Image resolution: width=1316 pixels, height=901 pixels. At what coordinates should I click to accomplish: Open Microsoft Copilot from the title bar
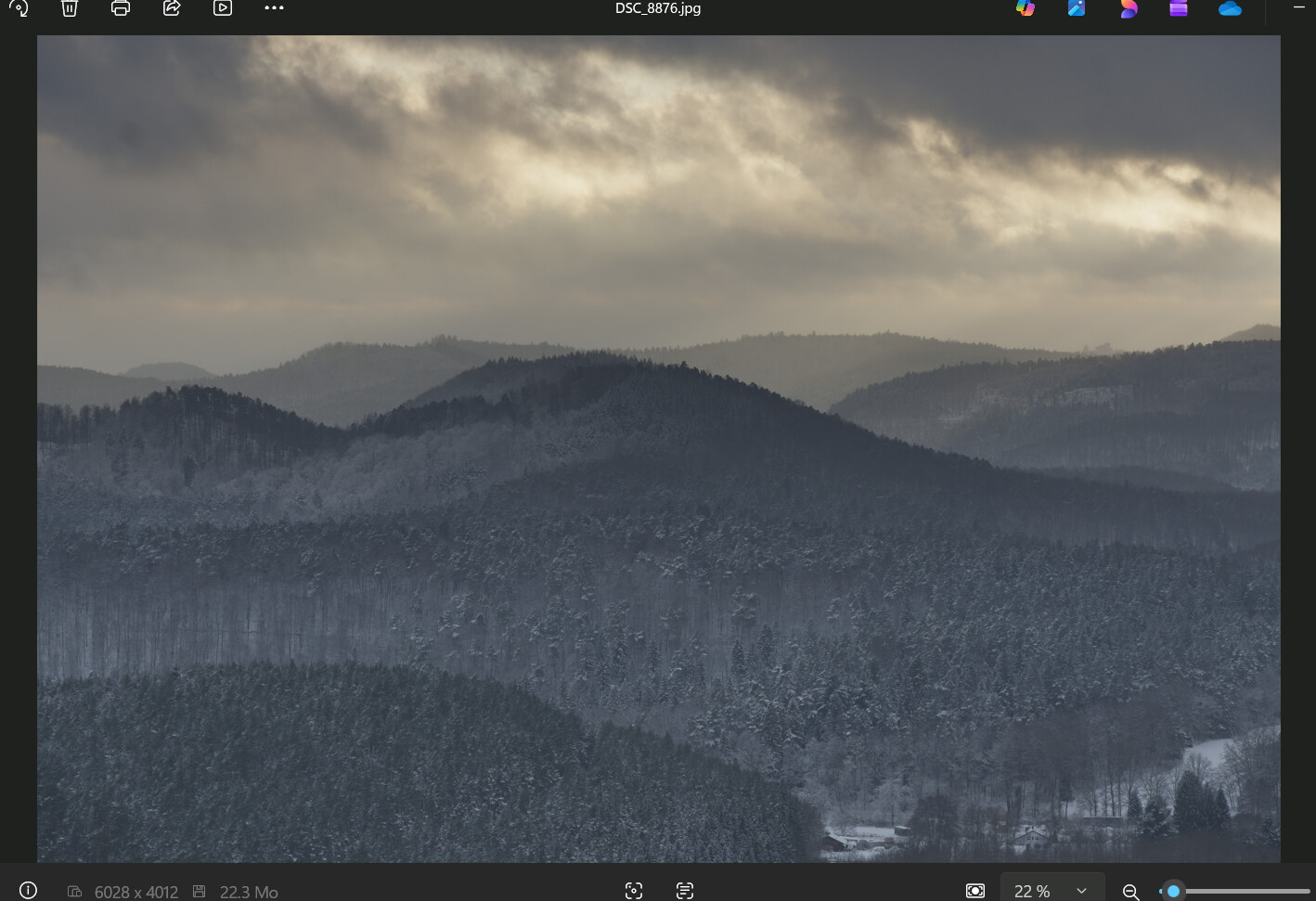[1026, 8]
